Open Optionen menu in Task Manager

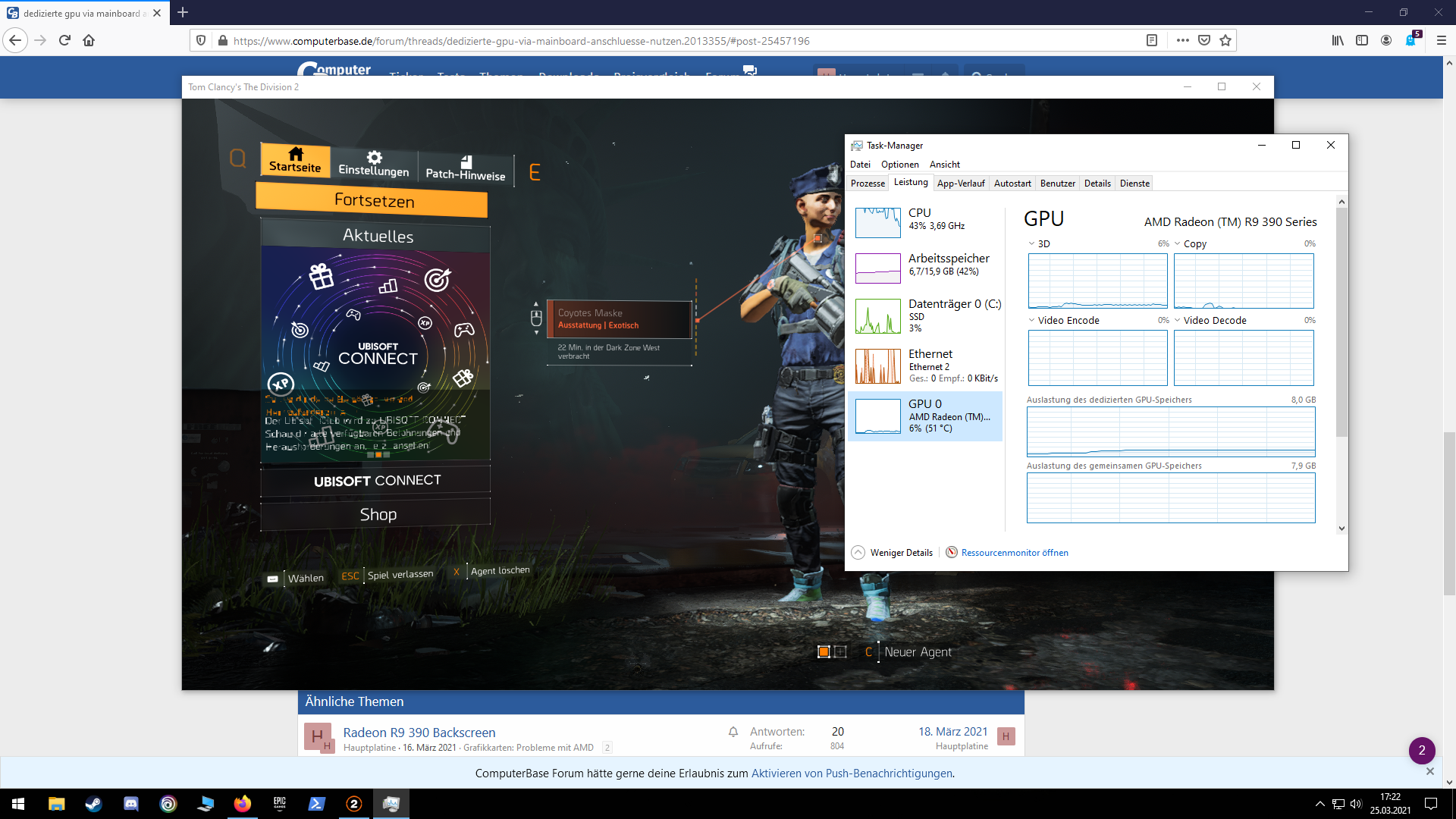click(x=899, y=165)
